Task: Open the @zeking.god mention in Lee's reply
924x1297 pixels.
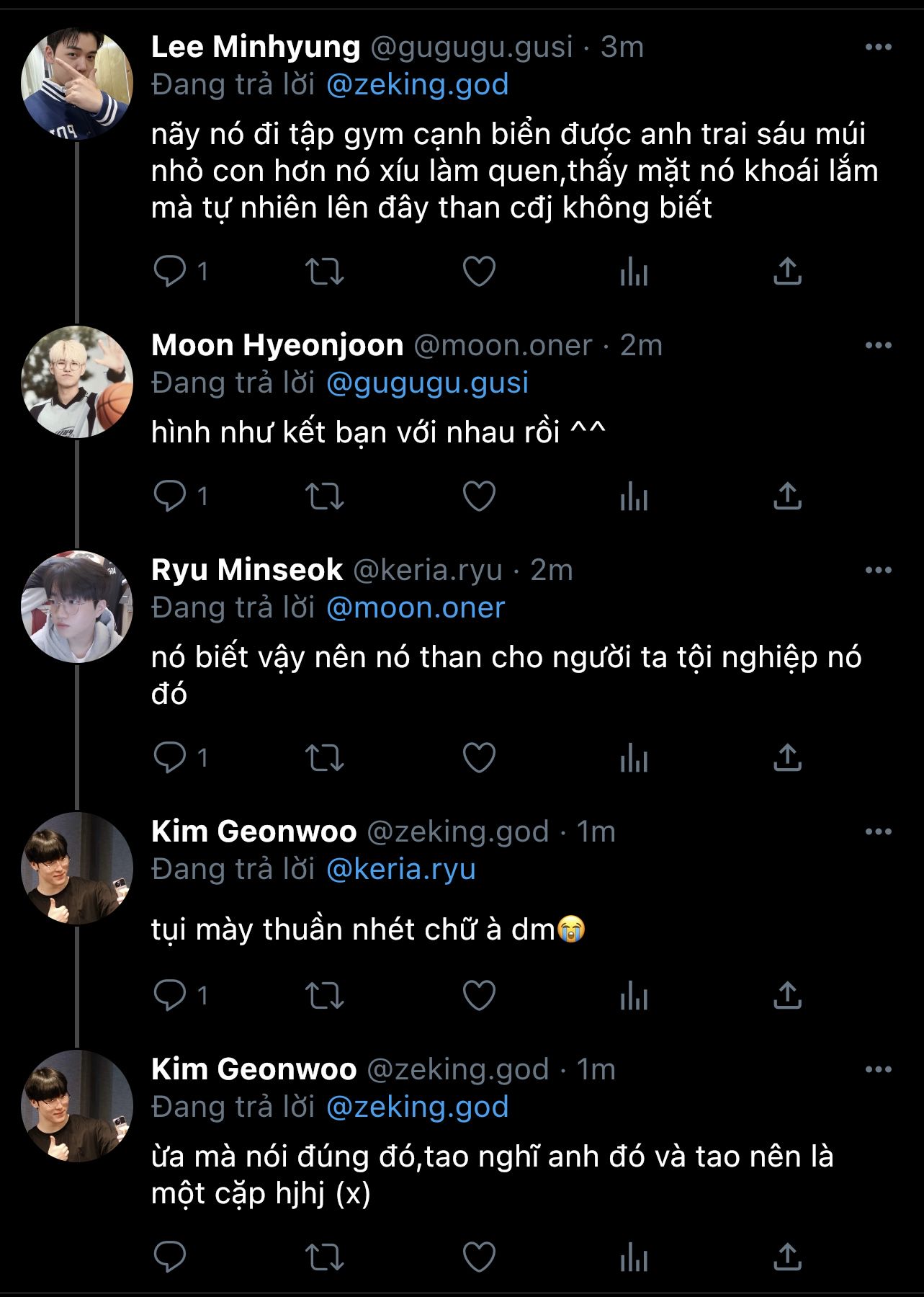Action: tap(417, 85)
